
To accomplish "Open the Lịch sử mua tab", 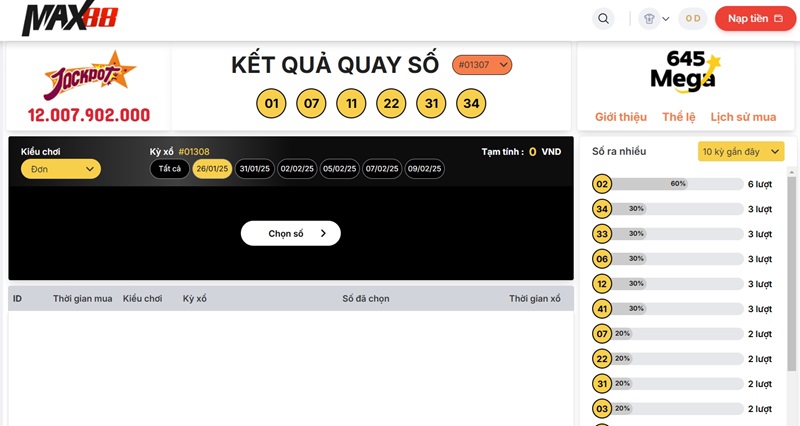I will click(743, 117).
